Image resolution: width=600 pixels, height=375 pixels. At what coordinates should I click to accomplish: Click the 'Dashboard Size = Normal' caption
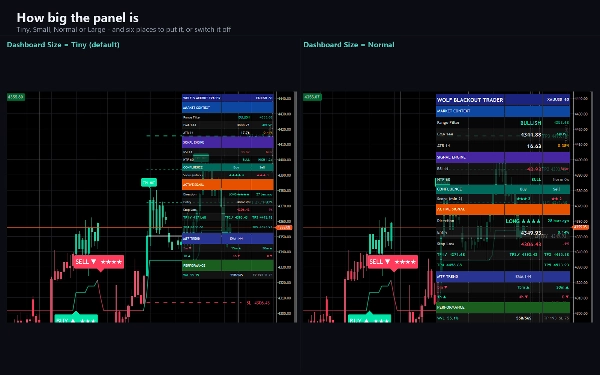click(349, 45)
